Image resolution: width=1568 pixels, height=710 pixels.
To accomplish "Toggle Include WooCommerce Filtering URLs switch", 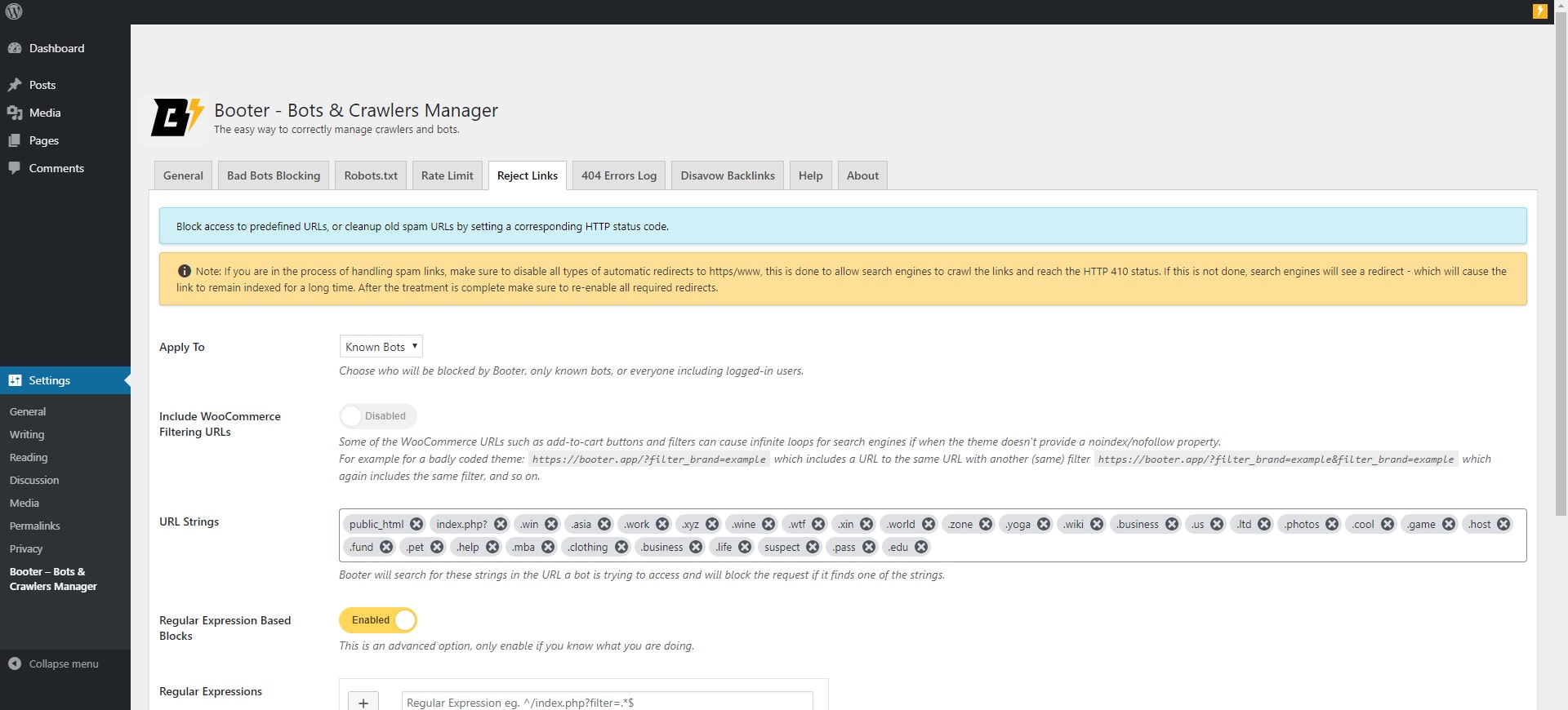I will 378,416.
